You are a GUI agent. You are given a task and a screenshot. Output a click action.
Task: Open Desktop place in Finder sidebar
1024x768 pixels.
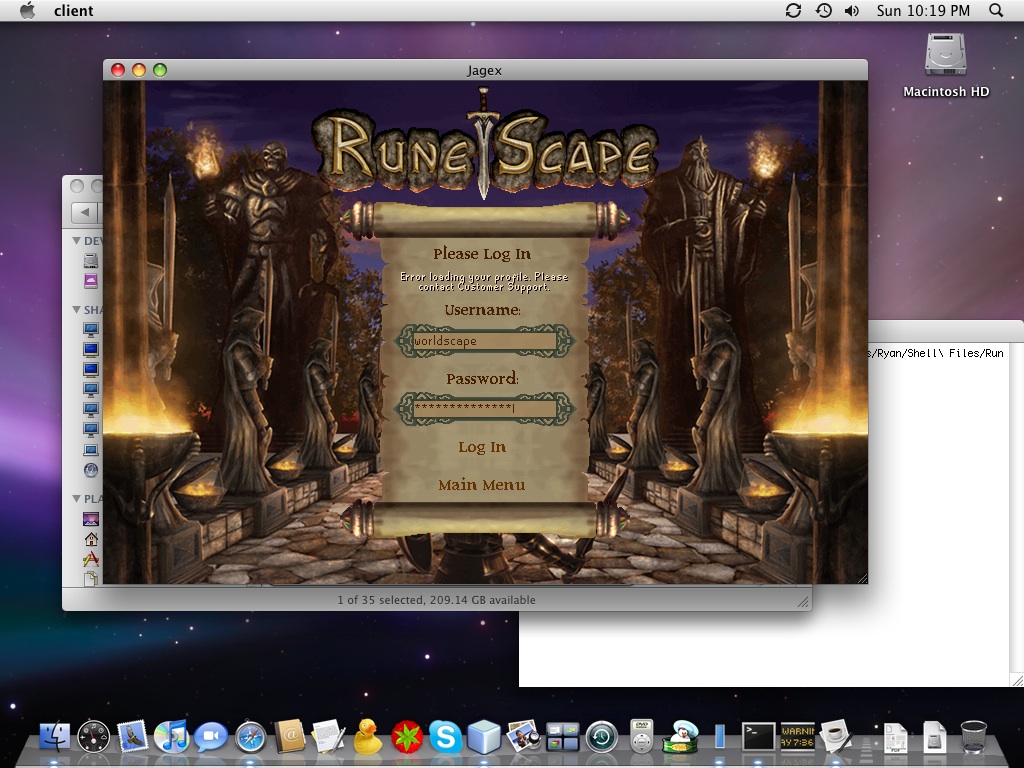tap(91, 519)
